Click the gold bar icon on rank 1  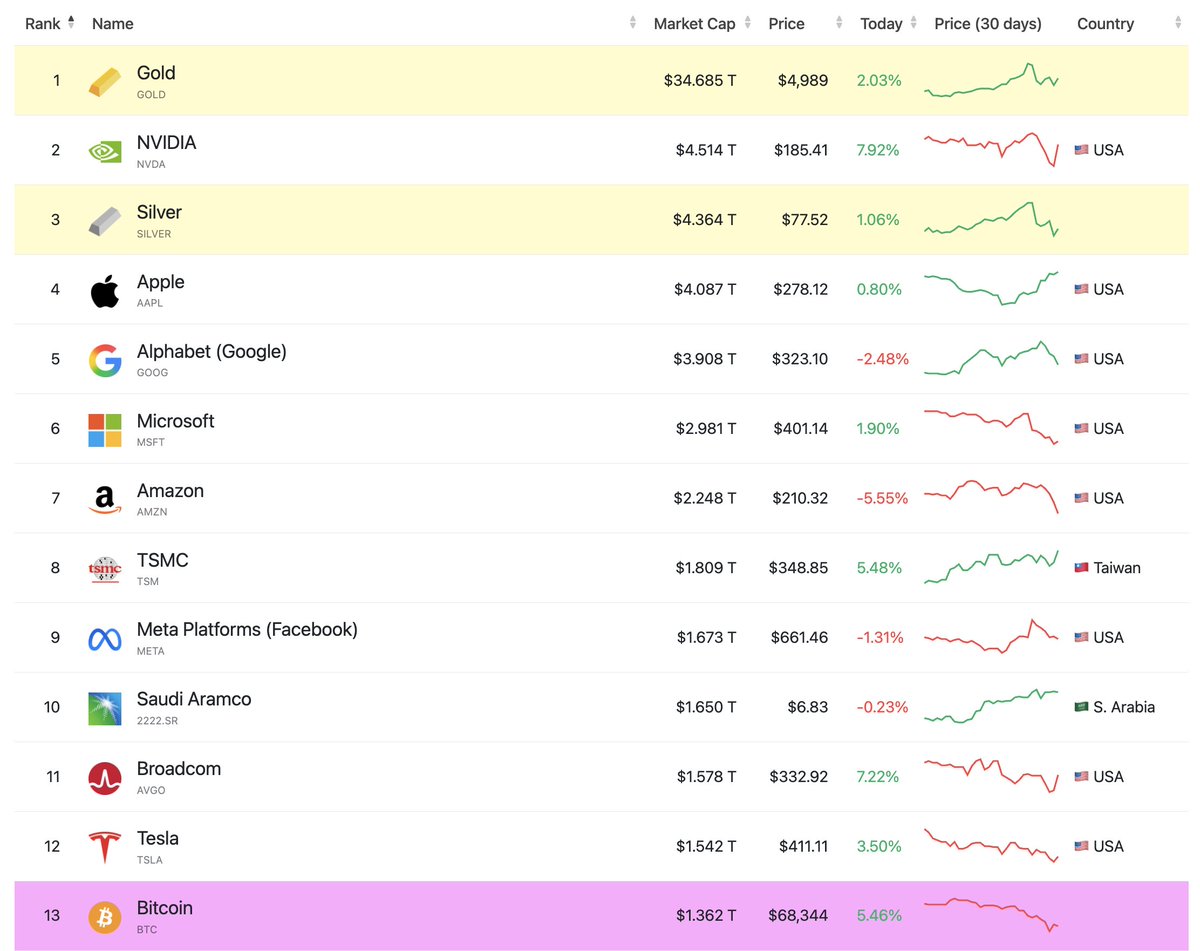click(x=104, y=80)
